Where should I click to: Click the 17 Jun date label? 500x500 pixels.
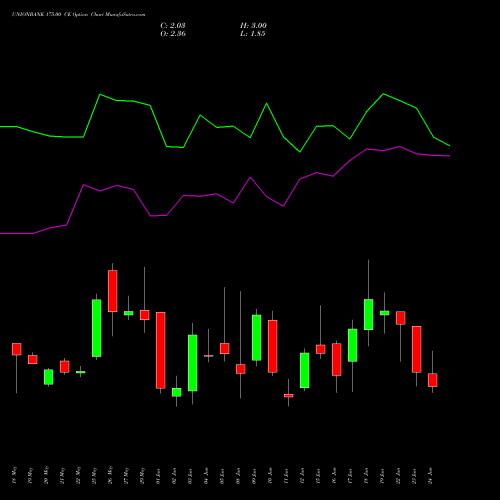point(350,476)
